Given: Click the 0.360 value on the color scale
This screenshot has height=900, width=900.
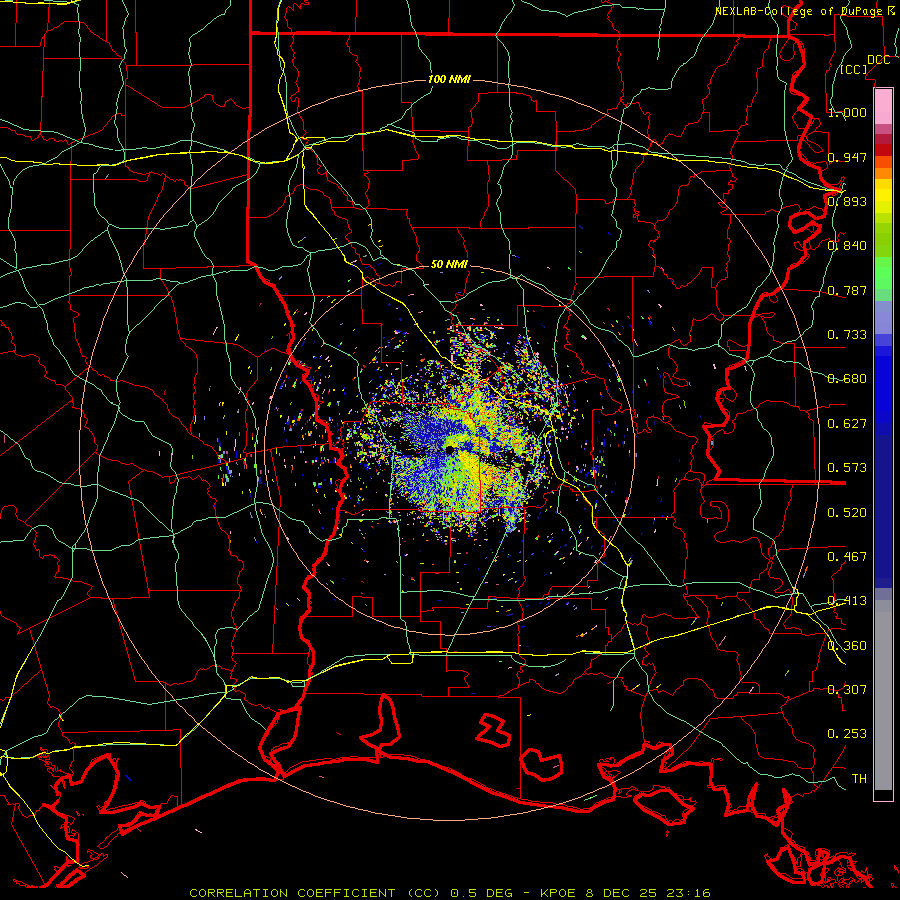Looking at the screenshot, I should click(x=847, y=646).
